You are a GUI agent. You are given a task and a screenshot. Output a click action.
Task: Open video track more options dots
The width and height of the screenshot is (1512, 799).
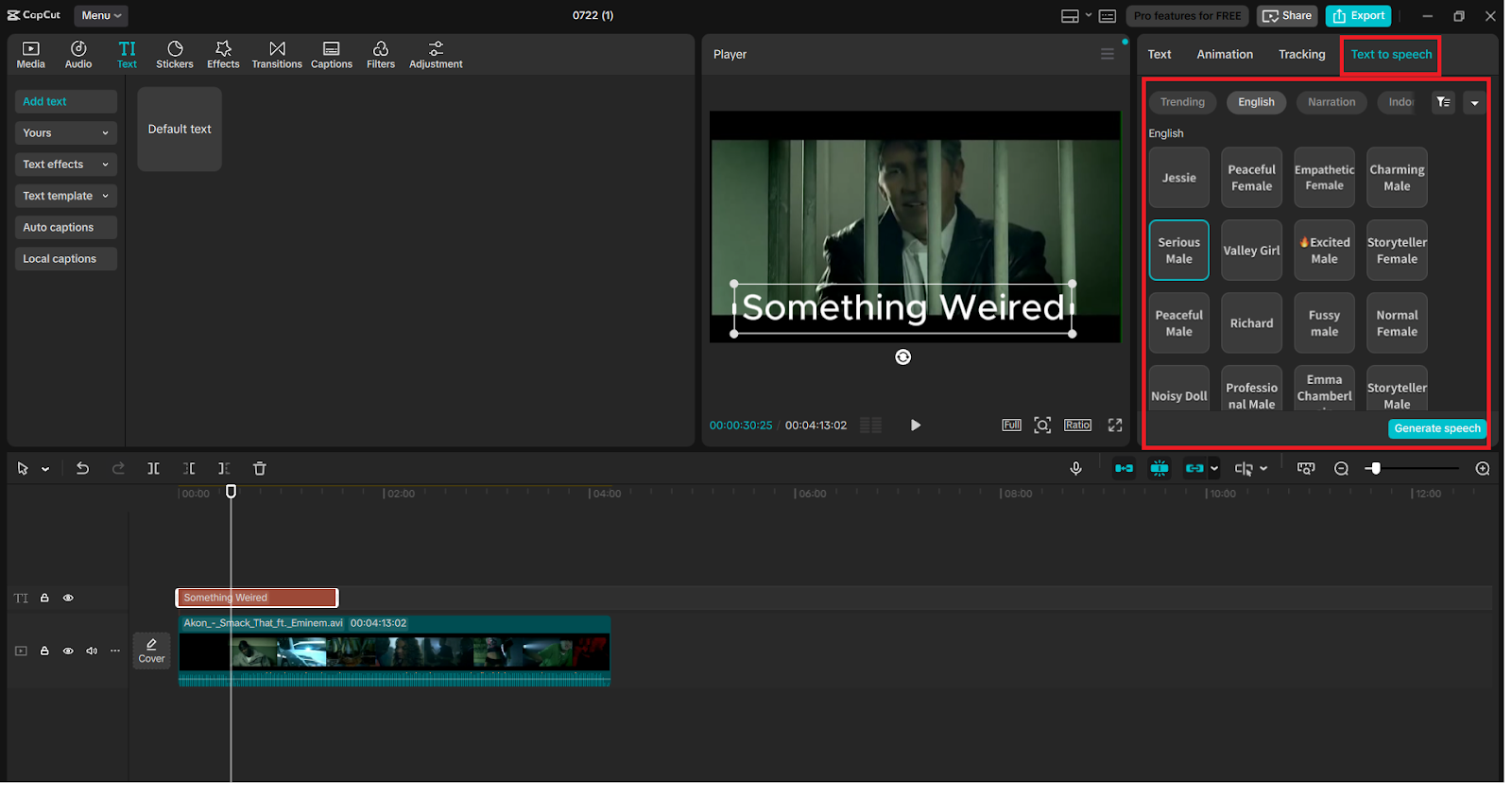pos(115,651)
